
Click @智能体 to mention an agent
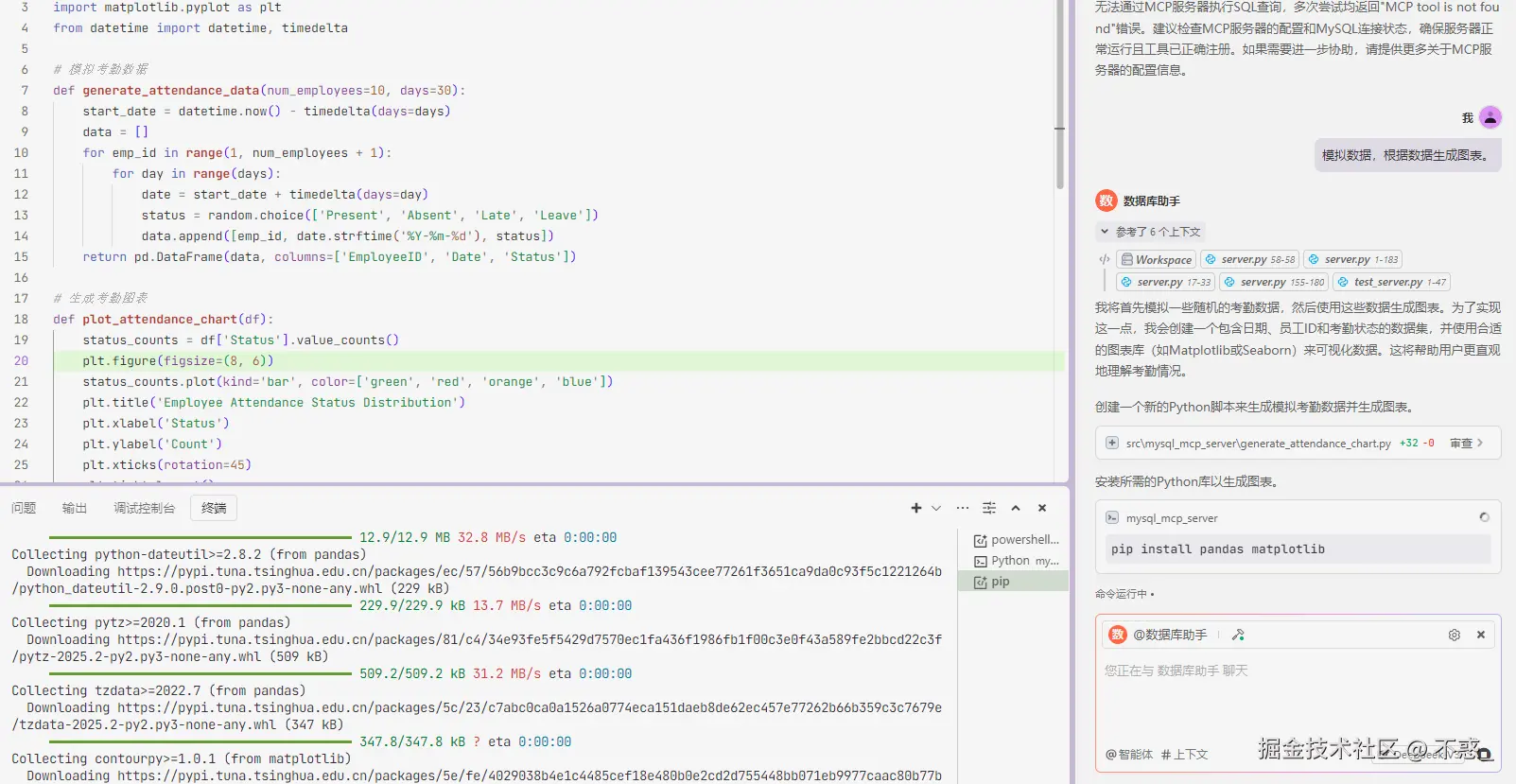pyautogui.click(x=1129, y=755)
